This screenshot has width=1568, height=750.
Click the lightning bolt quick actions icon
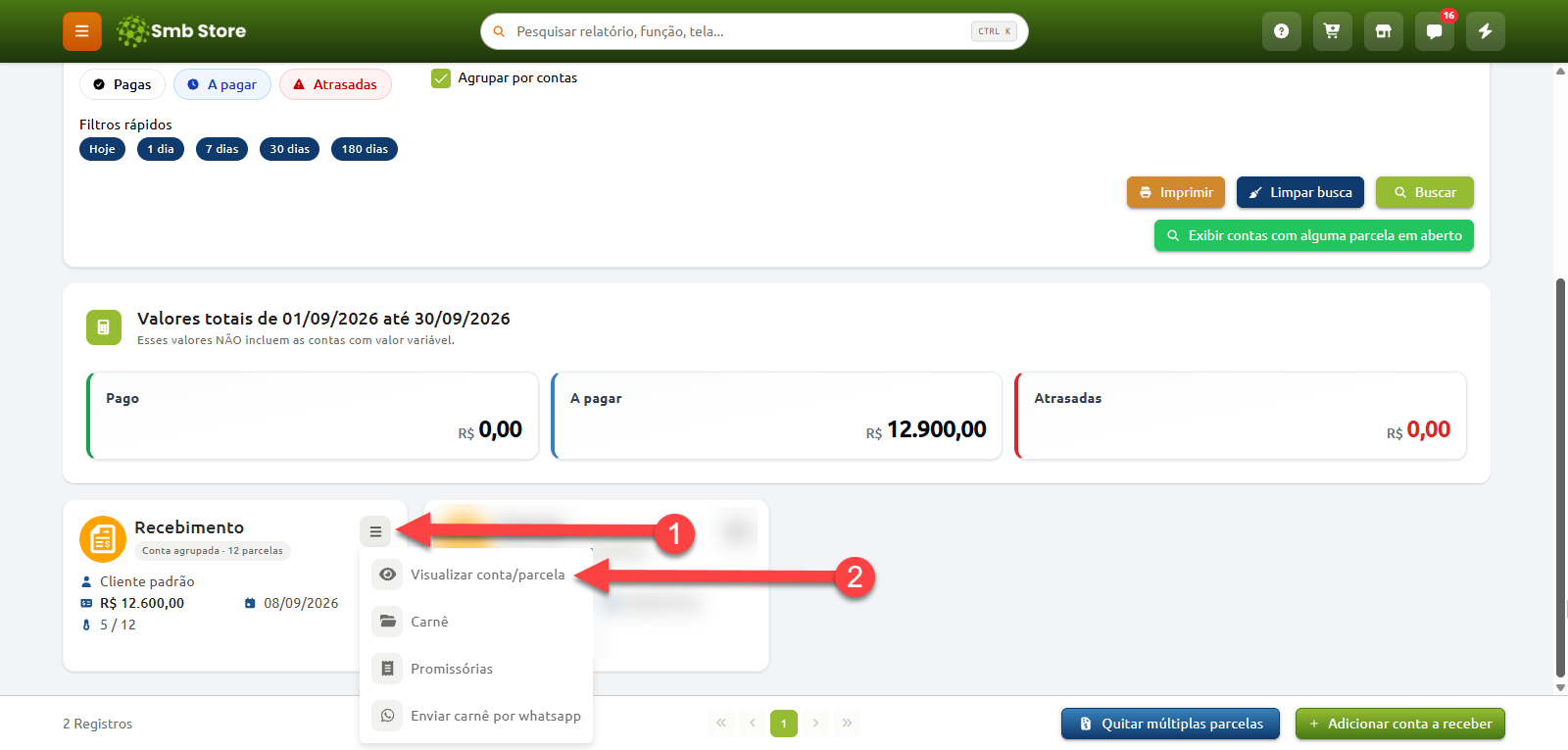click(x=1485, y=31)
